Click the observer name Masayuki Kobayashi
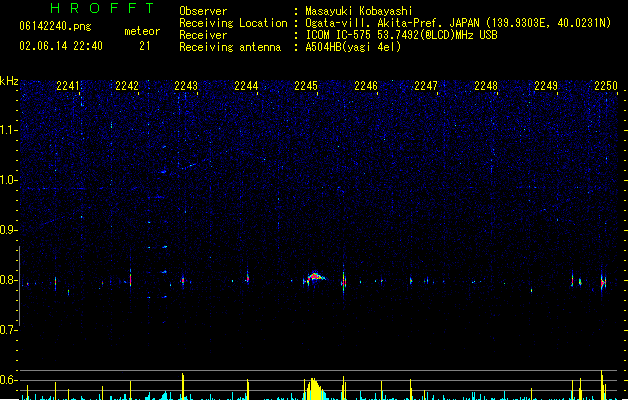Image resolution: width=629 pixels, height=400 pixels. coord(359,11)
